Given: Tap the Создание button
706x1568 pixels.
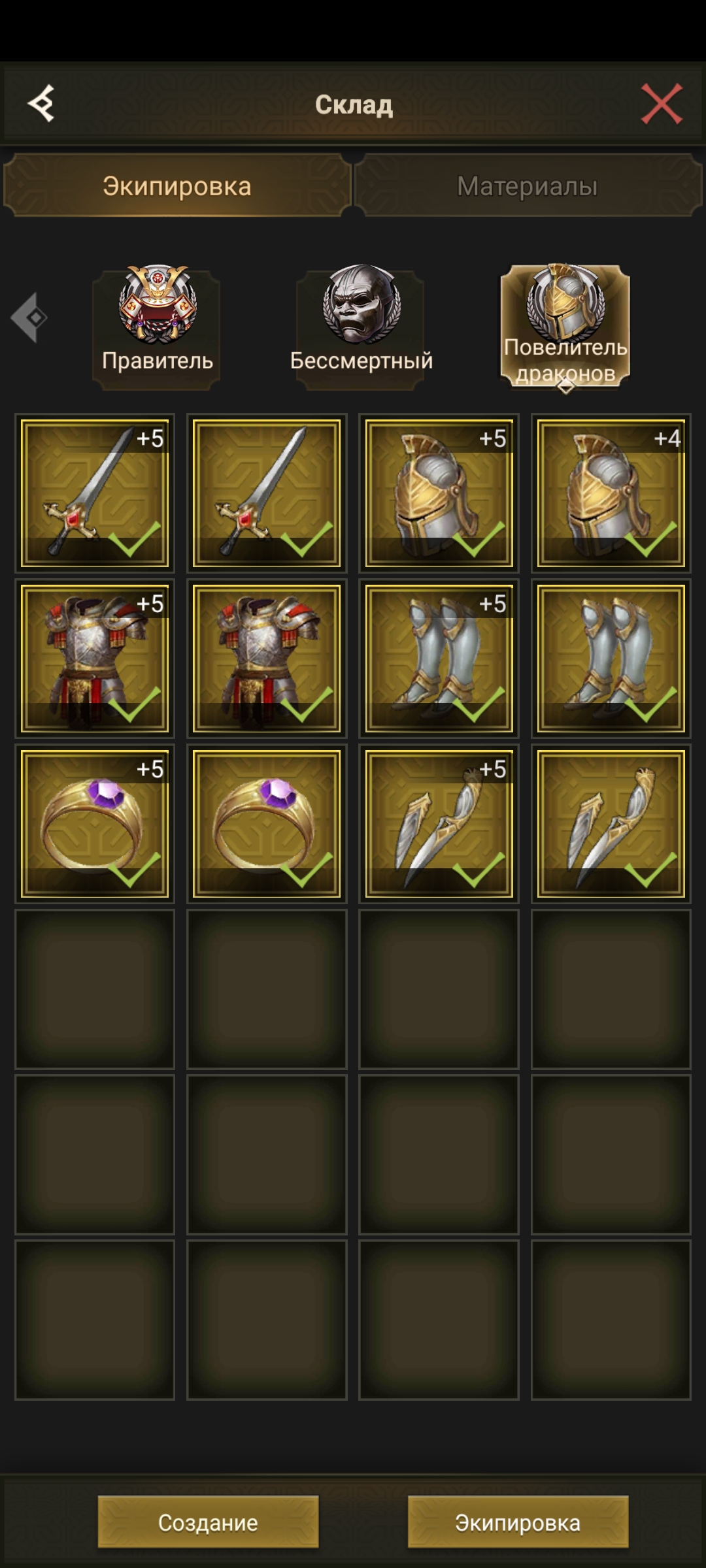Looking at the screenshot, I should (208, 1522).
